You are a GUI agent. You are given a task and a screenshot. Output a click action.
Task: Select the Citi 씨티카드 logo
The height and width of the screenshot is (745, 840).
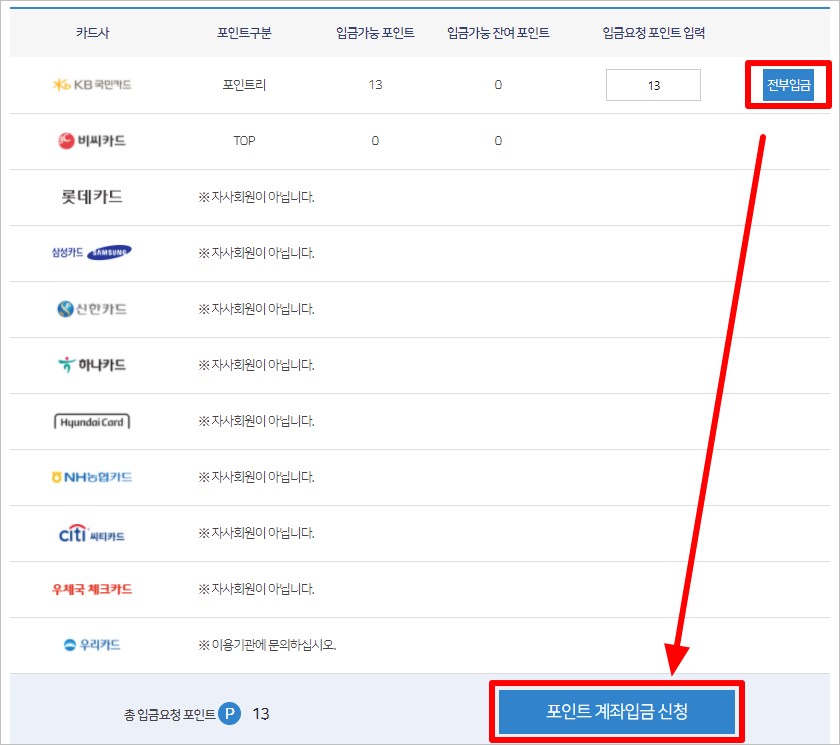[x=90, y=533]
